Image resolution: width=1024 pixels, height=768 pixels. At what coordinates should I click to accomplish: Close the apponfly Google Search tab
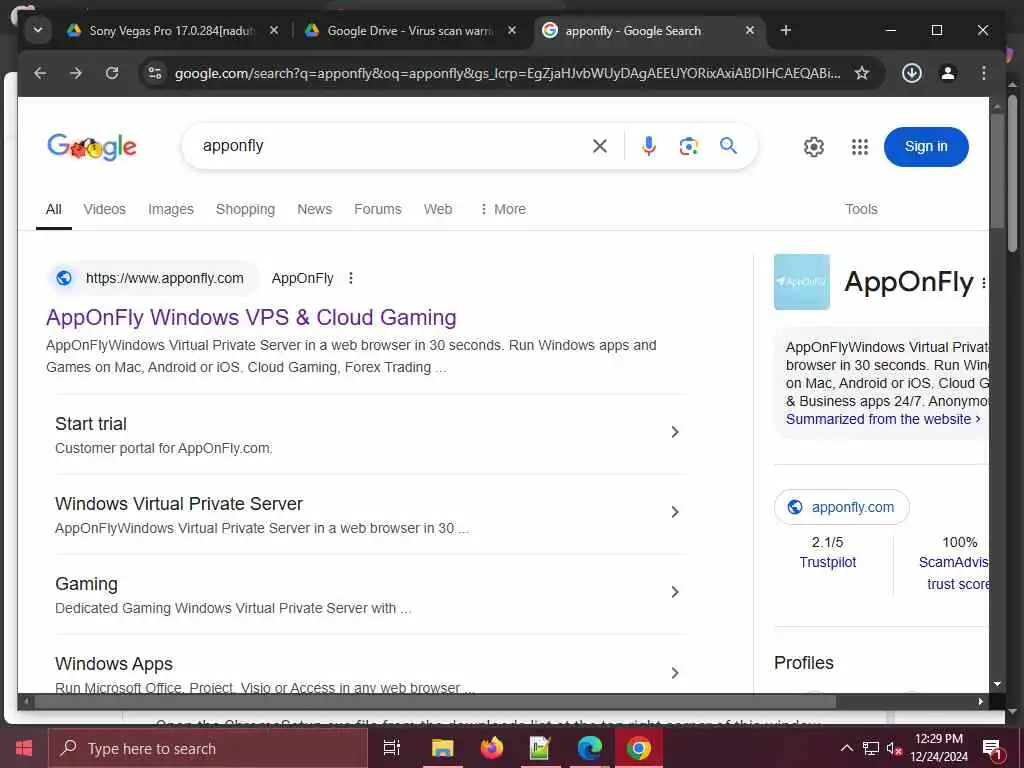pos(750,30)
